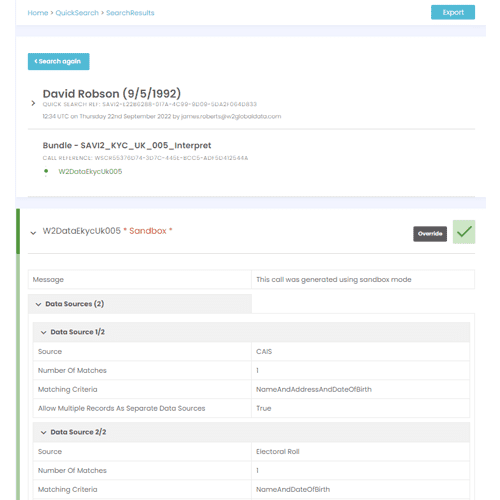The width and height of the screenshot is (500, 500).
Task: Open the Home breadcrumb link
Action: pyautogui.click(x=38, y=13)
